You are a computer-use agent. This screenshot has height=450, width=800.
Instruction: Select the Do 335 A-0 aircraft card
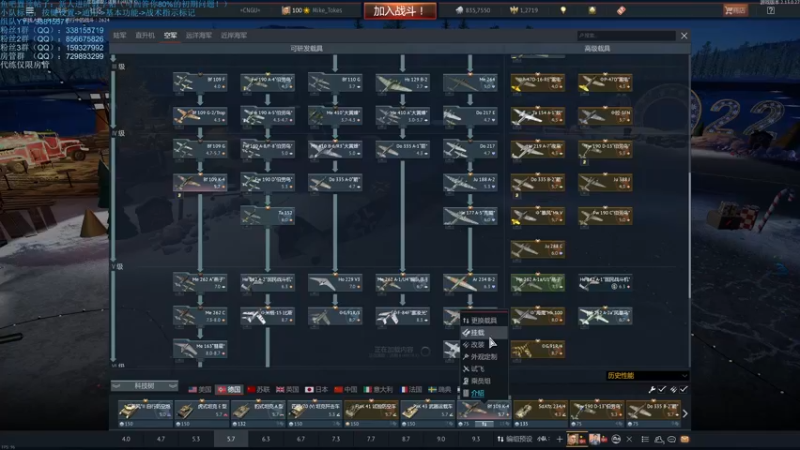pos(335,183)
